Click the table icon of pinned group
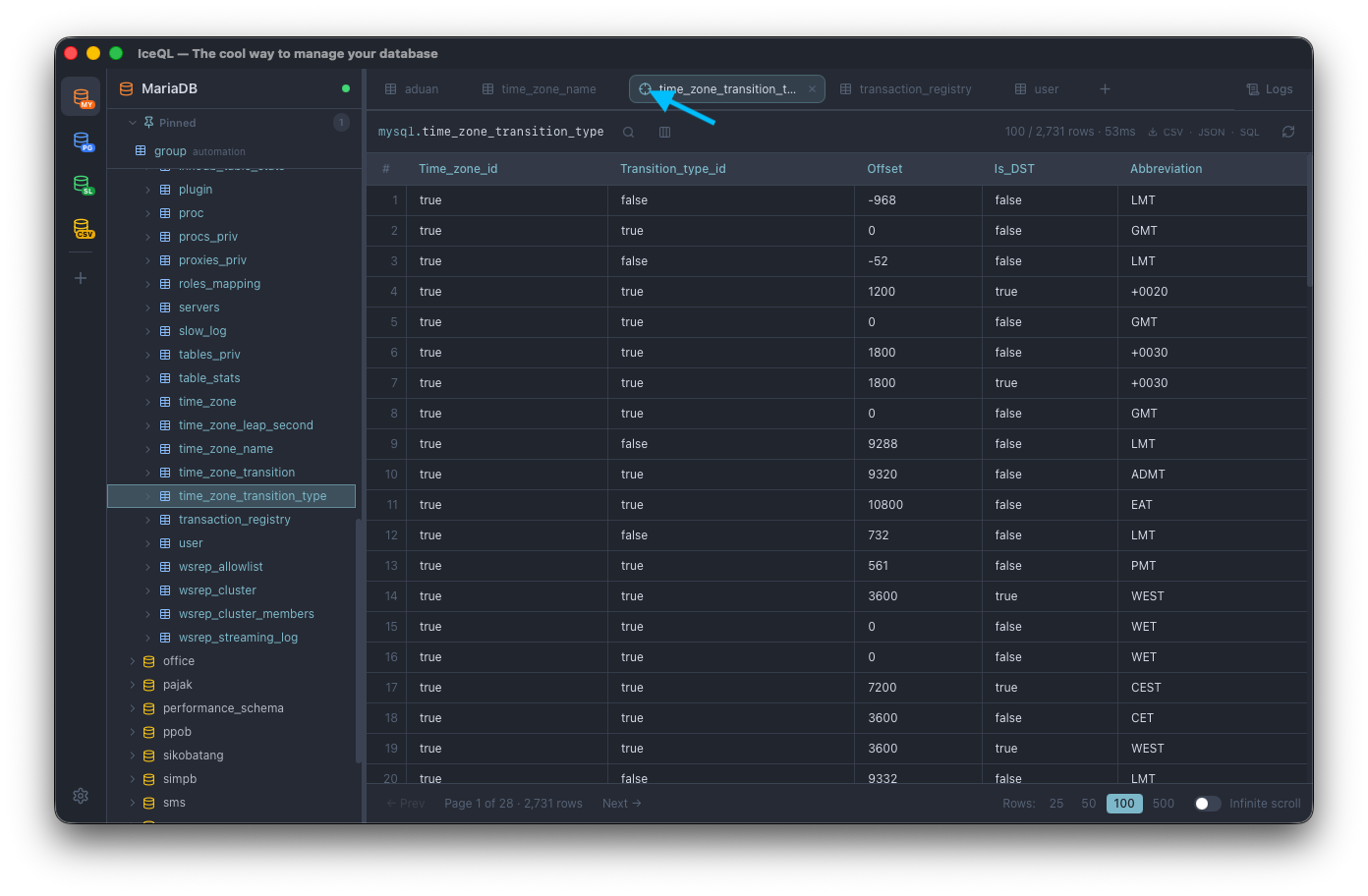Image resolution: width=1368 pixels, height=896 pixels. coord(141,151)
